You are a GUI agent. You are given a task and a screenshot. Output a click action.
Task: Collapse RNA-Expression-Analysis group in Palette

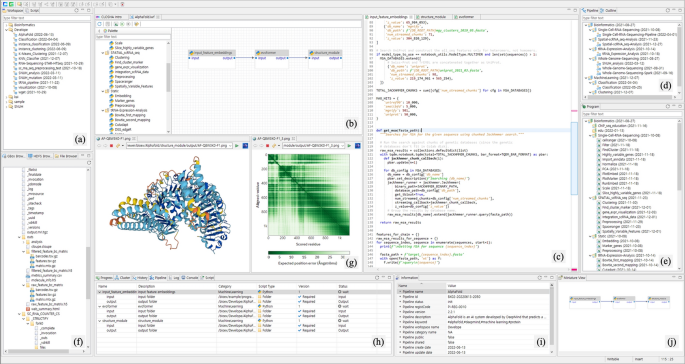click(x=103, y=111)
